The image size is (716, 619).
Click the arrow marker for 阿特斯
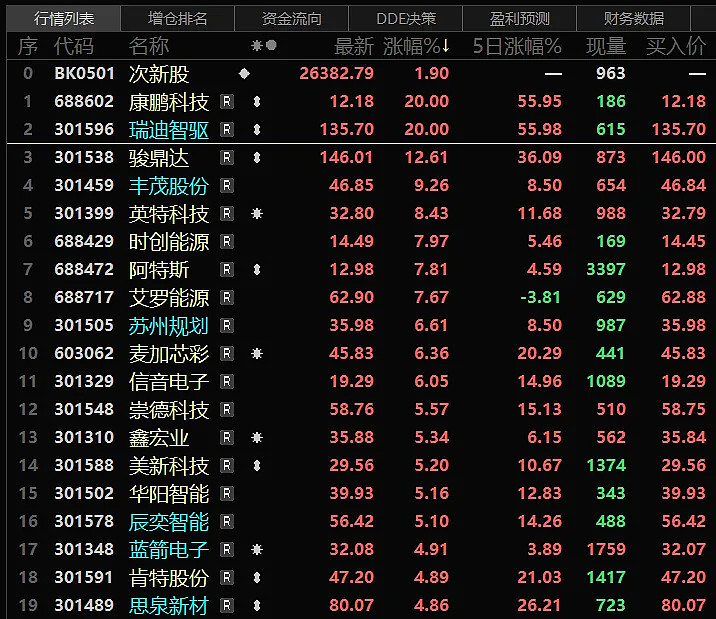(257, 269)
